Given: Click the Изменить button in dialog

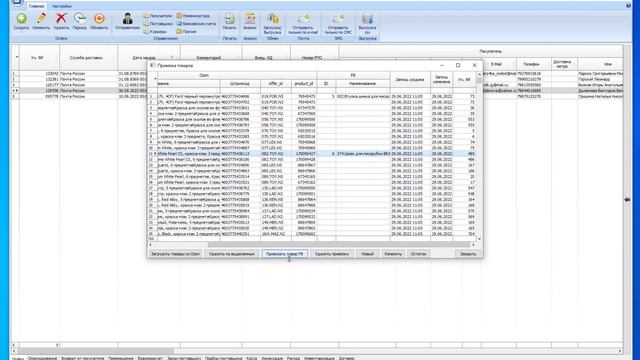Looking at the screenshot, I should coord(393,254).
